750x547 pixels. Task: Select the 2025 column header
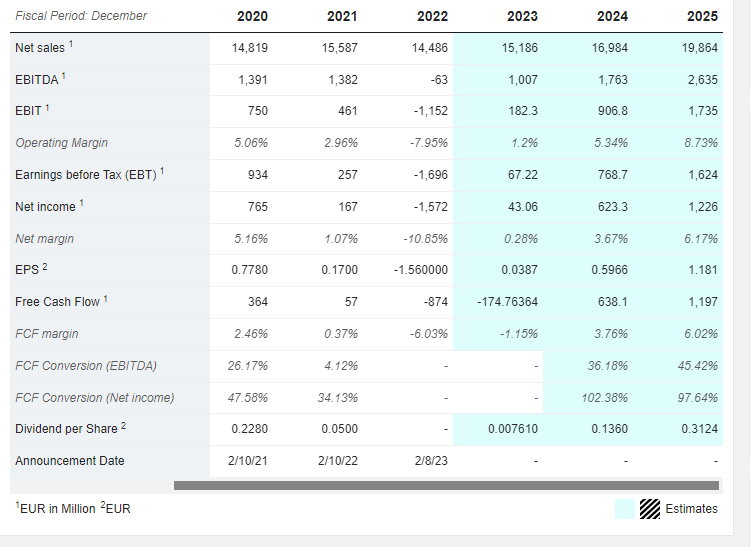coord(702,16)
